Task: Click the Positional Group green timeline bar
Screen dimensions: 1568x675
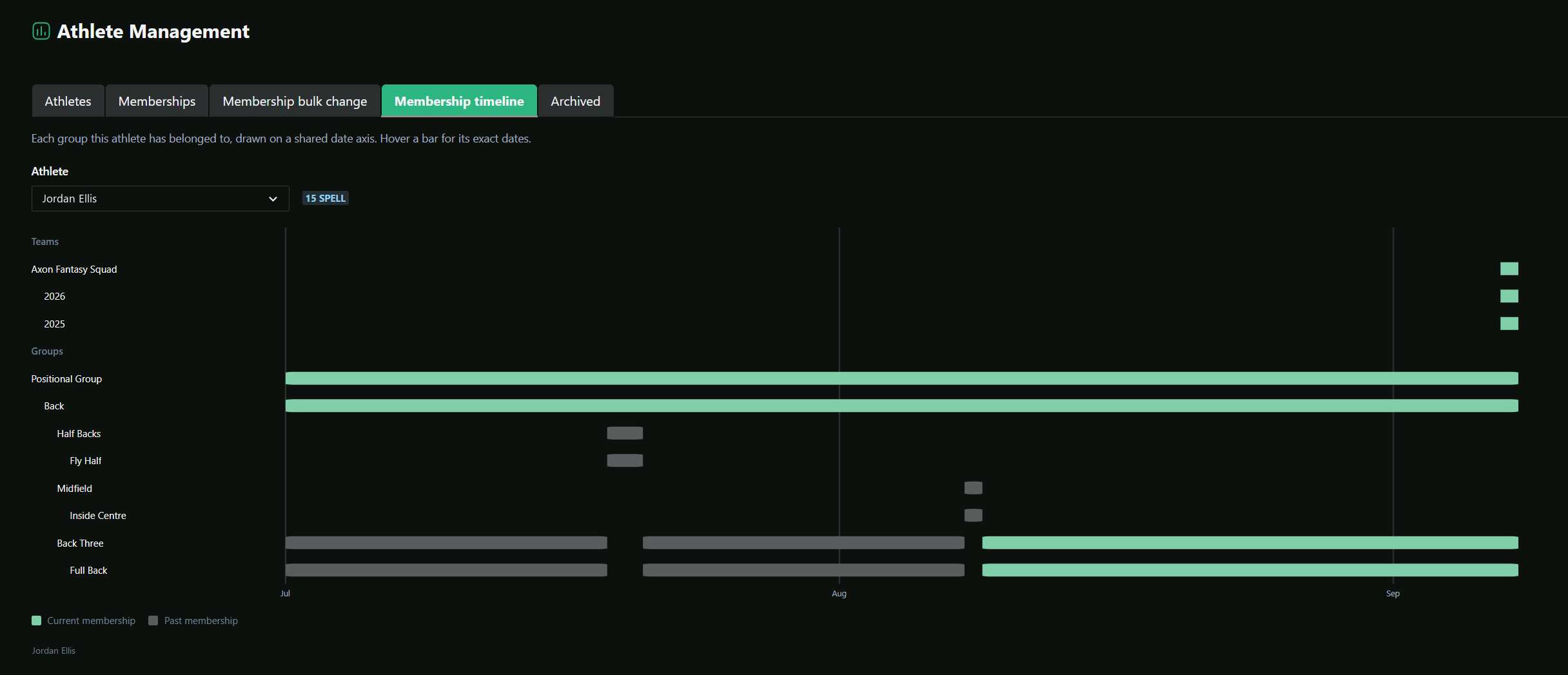Action: (901, 378)
